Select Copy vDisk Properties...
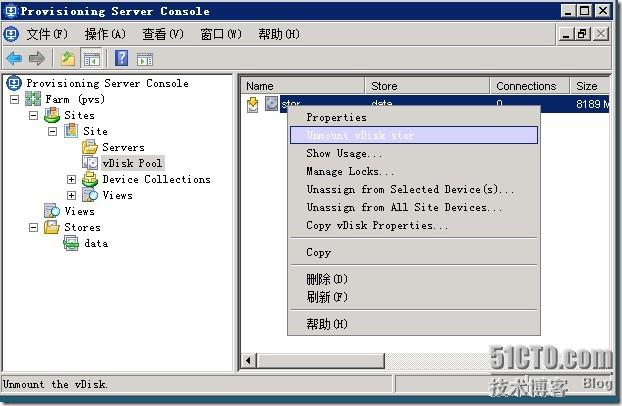 click(414, 225)
